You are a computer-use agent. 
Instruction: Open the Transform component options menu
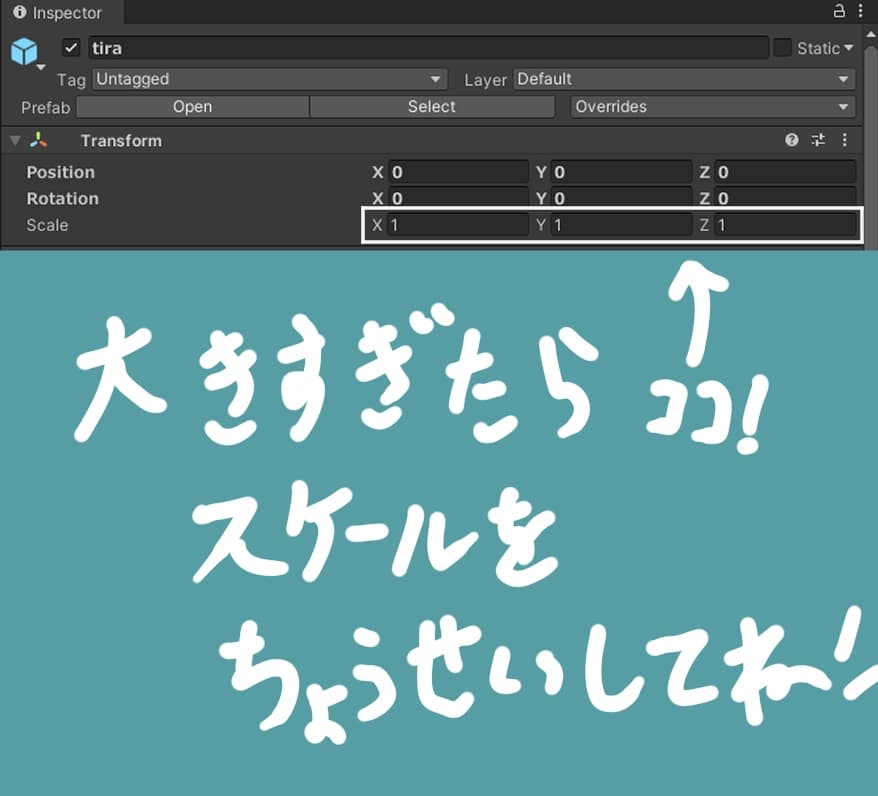tap(844, 140)
